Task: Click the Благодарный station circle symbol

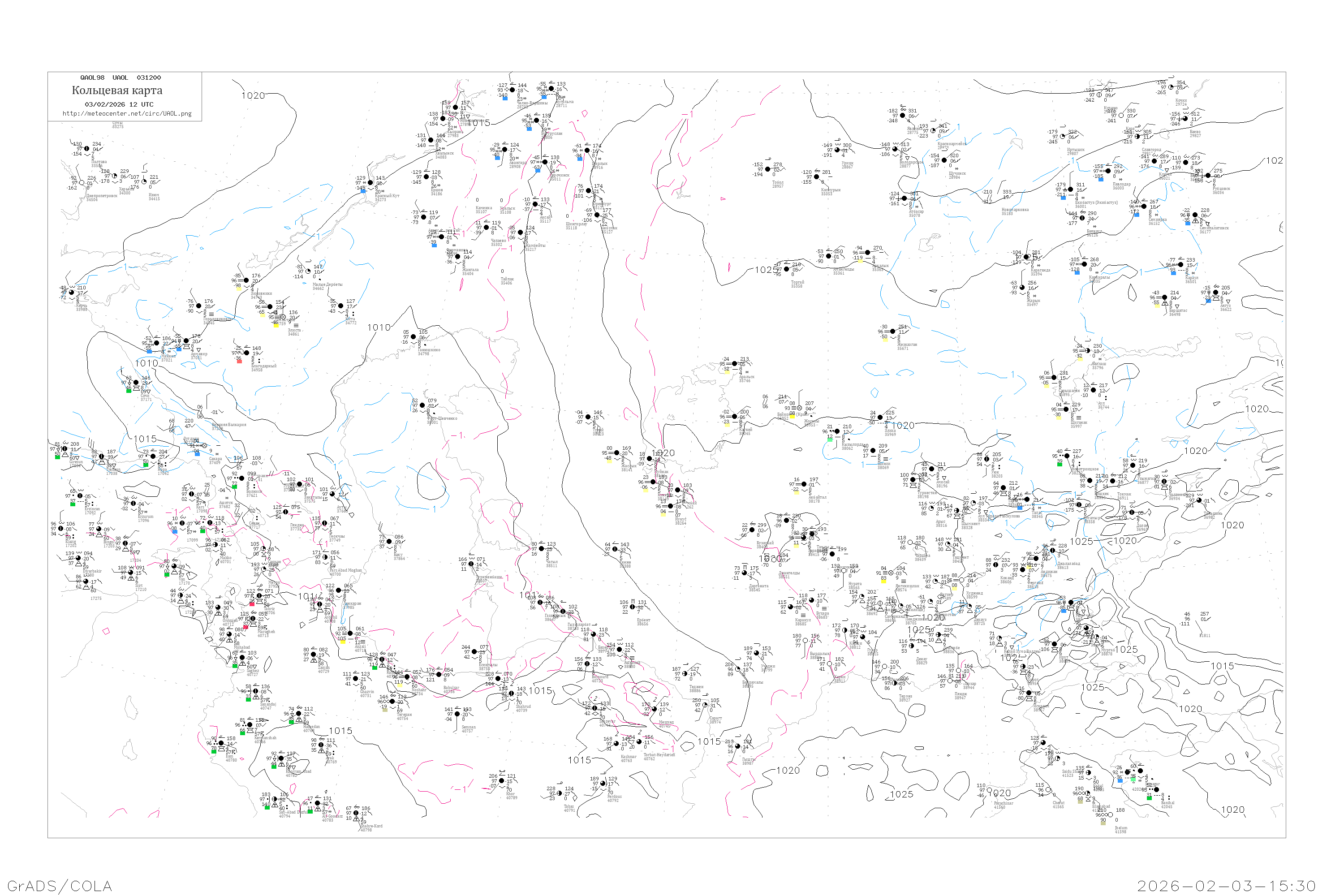Action: pos(247,353)
